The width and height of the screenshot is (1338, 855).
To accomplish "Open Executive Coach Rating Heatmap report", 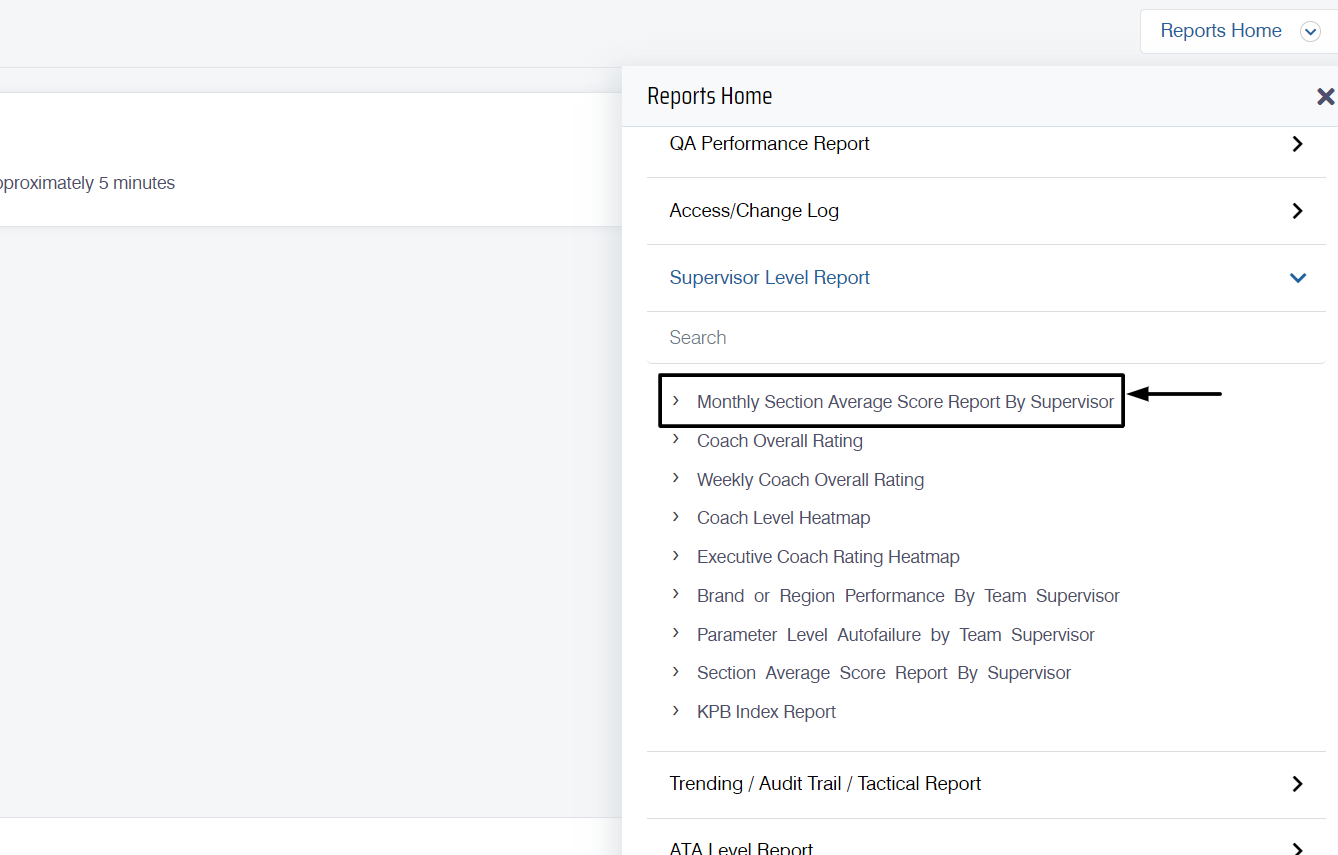I will (828, 557).
